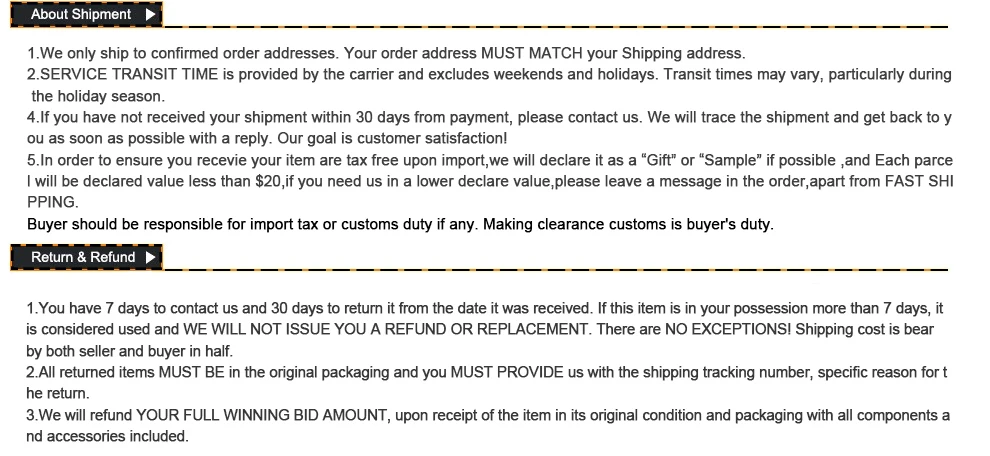Click the MUST PROVIDE text in return rule two
The height and width of the screenshot is (456, 990).
(506, 372)
